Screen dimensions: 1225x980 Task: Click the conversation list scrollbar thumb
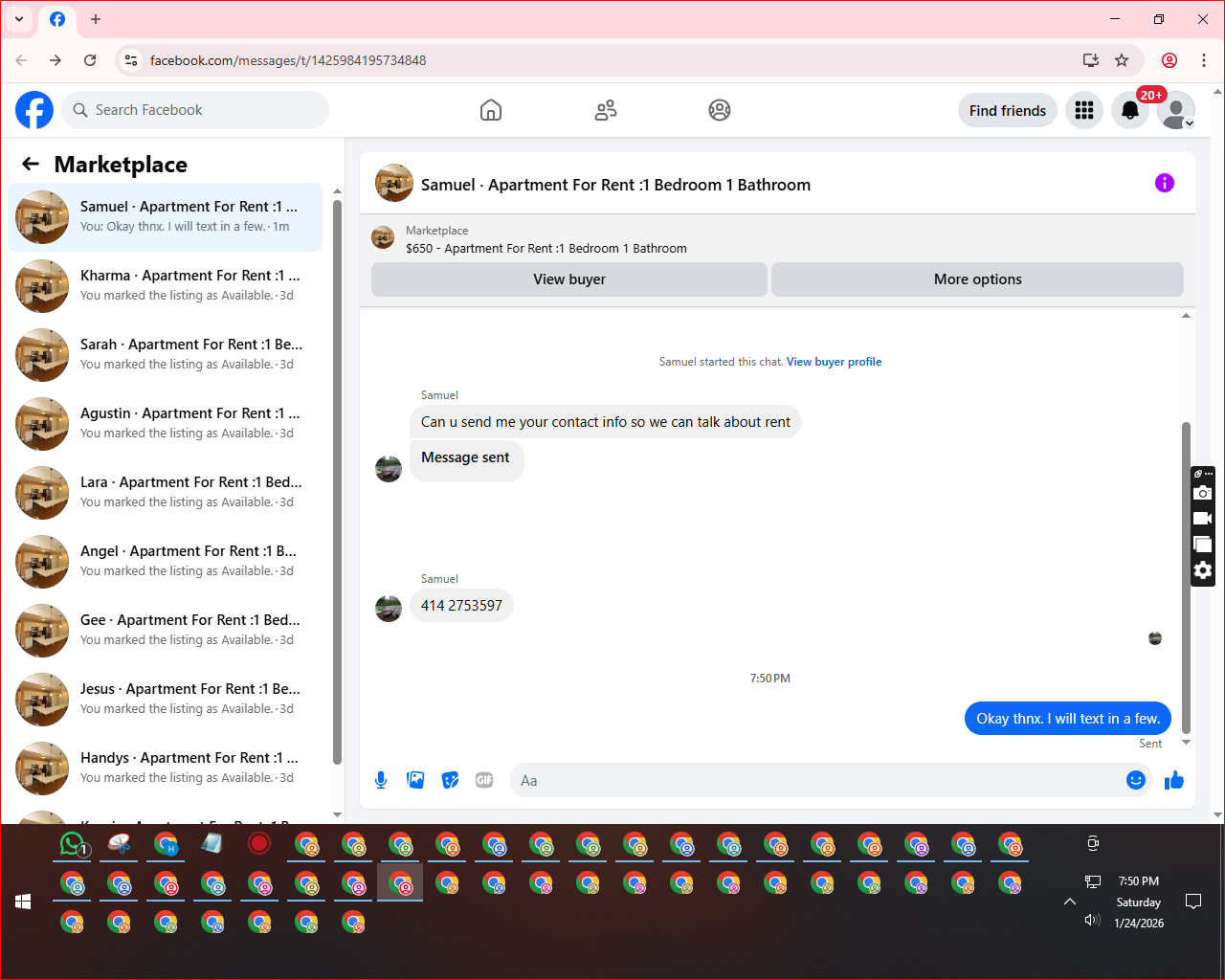[x=337, y=483]
